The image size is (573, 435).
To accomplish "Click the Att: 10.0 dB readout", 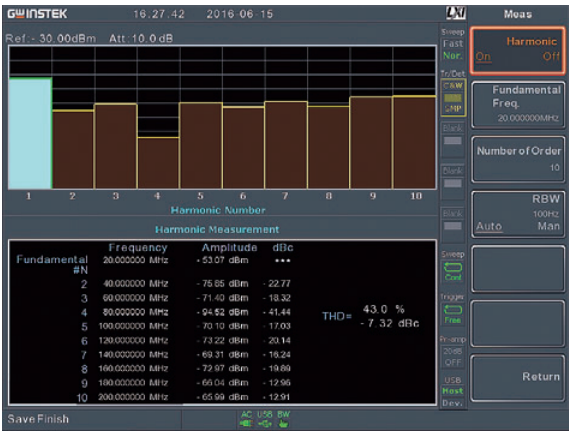I will [x=141, y=38].
